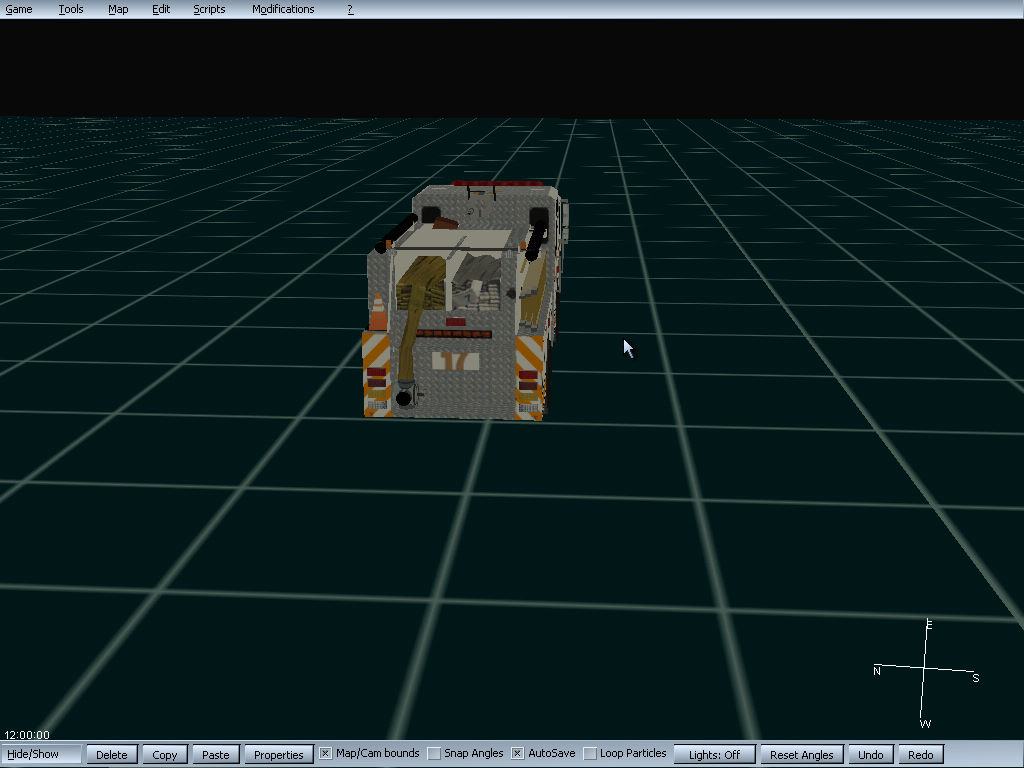The width and height of the screenshot is (1024, 768).
Task: Open the Game menu
Action: coord(19,9)
